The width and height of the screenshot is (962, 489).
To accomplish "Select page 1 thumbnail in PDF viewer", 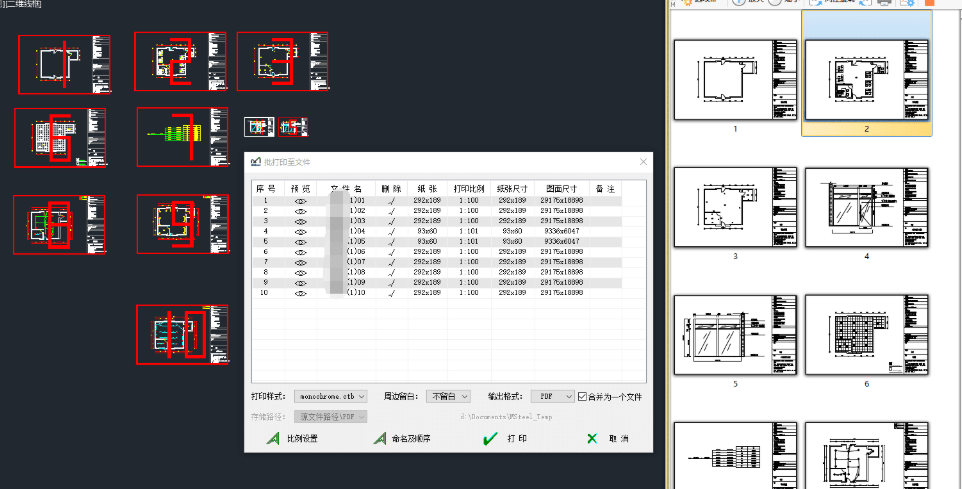I will 735,80.
